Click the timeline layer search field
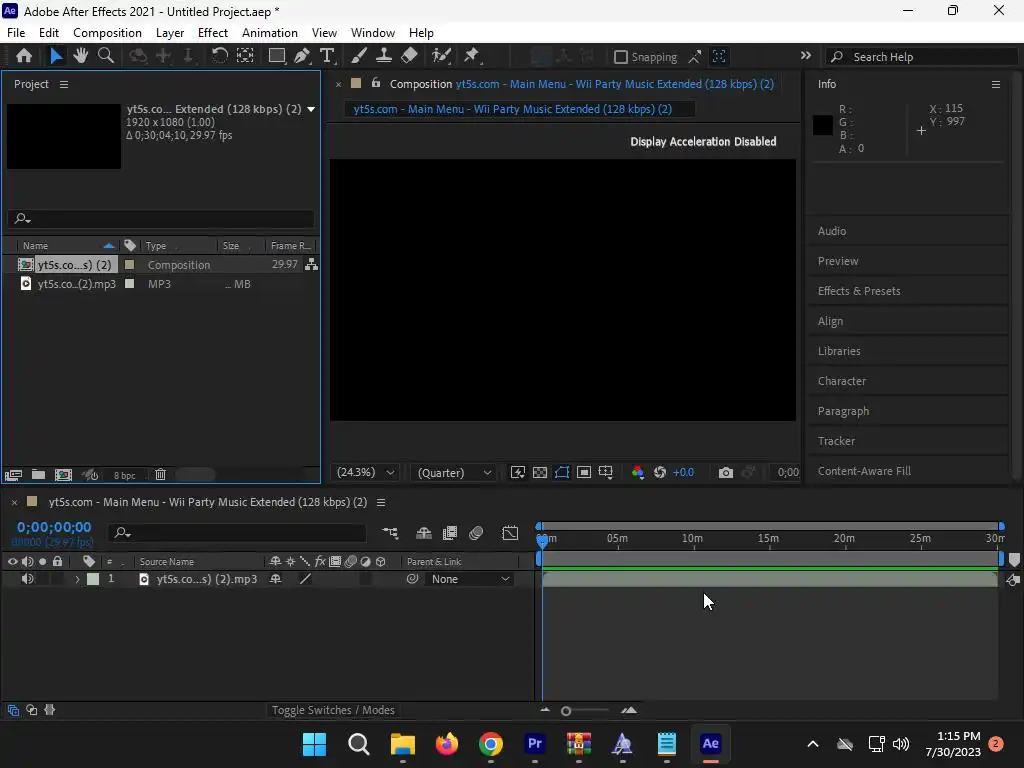The image size is (1024, 768). pyautogui.click(x=237, y=533)
